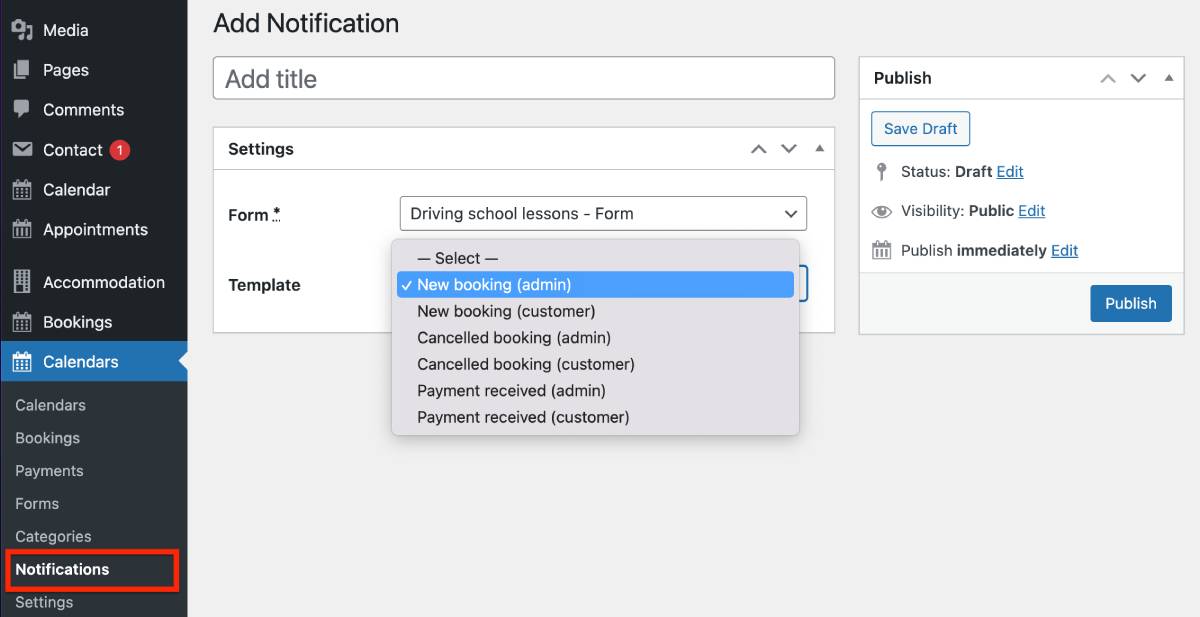Click the Add title input field

pyautogui.click(x=523, y=79)
